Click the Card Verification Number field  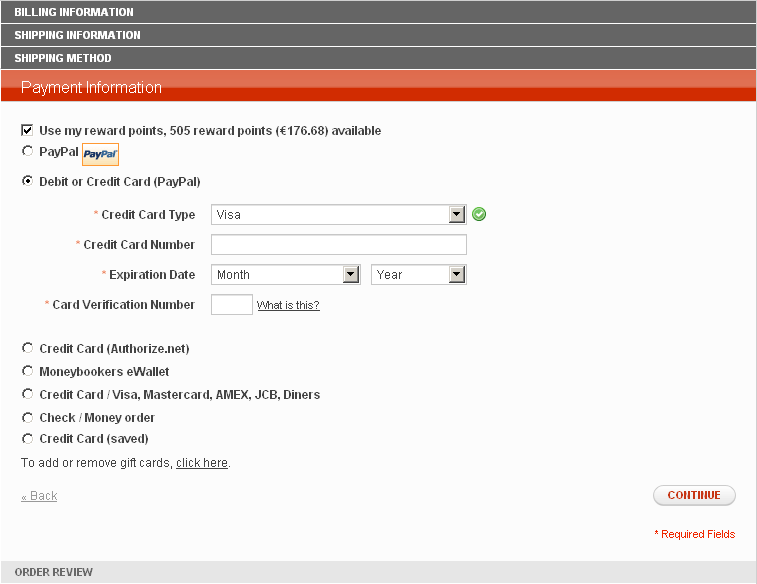click(x=232, y=305)
